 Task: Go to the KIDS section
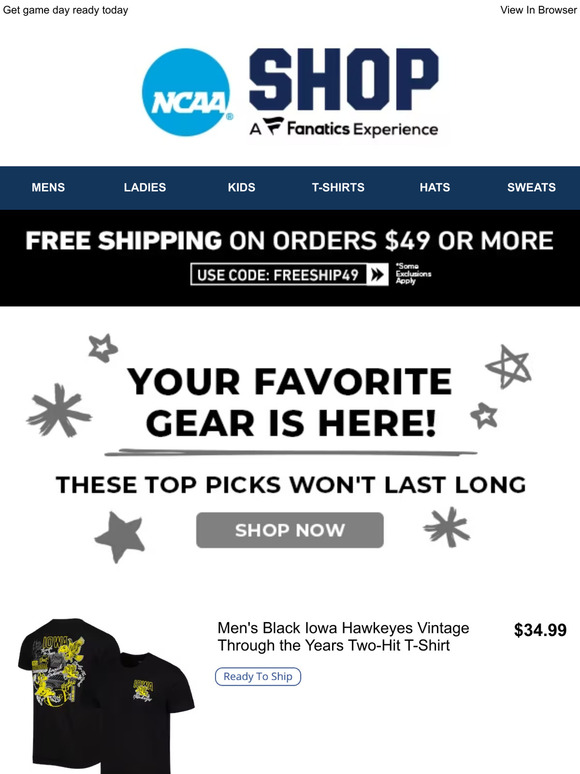click(241, 188)
